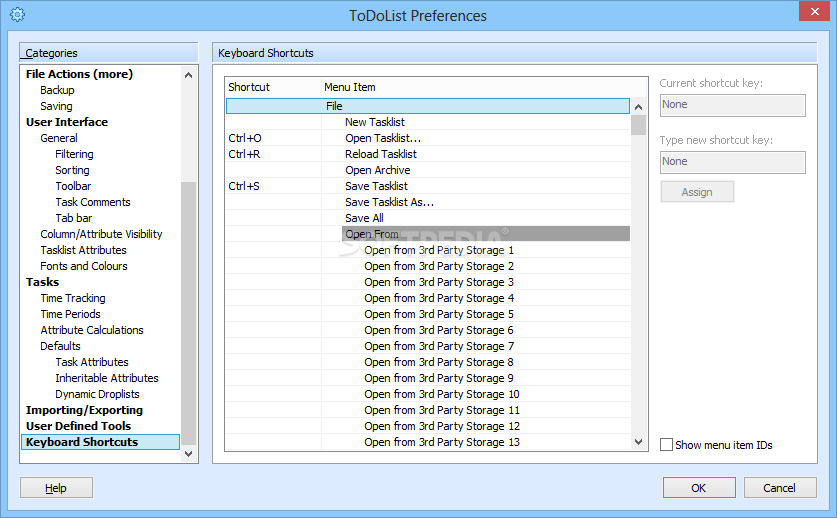The width and height of the screenshot is (837, 518).
Task: Click the shortcuts list scroll-up arrow
Action: click(x=638, y=107)
